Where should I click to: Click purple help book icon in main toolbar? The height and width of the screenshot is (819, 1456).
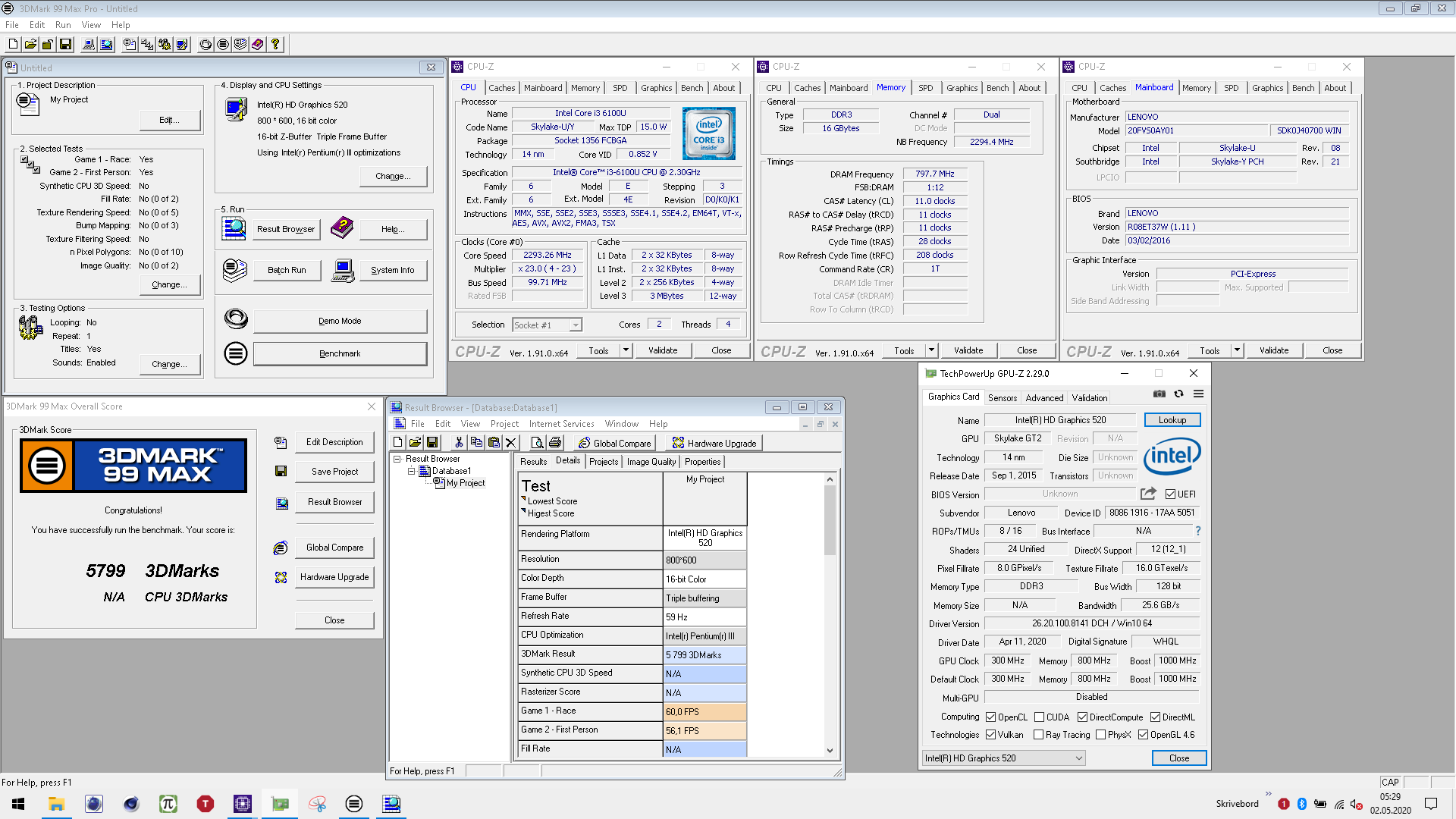coord(258,45)
